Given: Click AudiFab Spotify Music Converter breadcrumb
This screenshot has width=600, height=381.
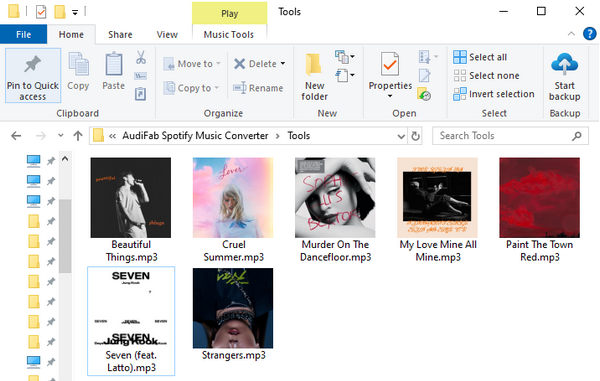Looking at the screenshot, I should pyautogui.click(x=195, y=136).
